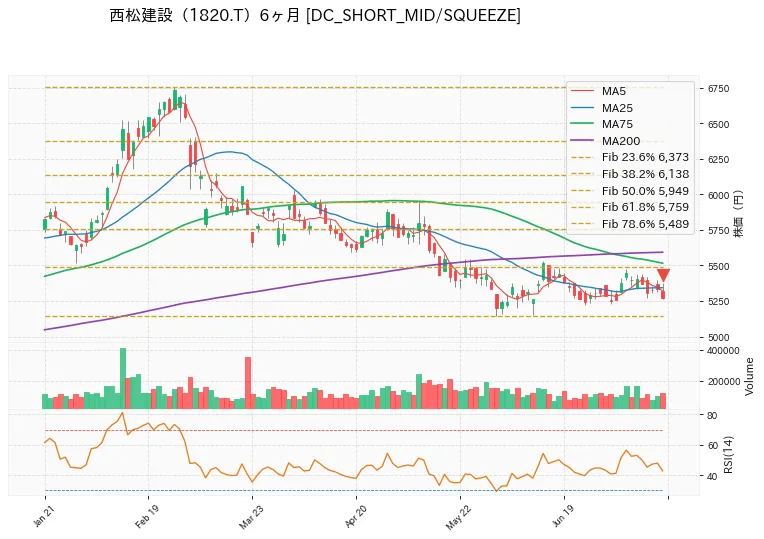Click Fib 61.8% 5,759 legend entry
This screenshot has height=539, width=764.
pyautogui.click(x=630, y=207)
